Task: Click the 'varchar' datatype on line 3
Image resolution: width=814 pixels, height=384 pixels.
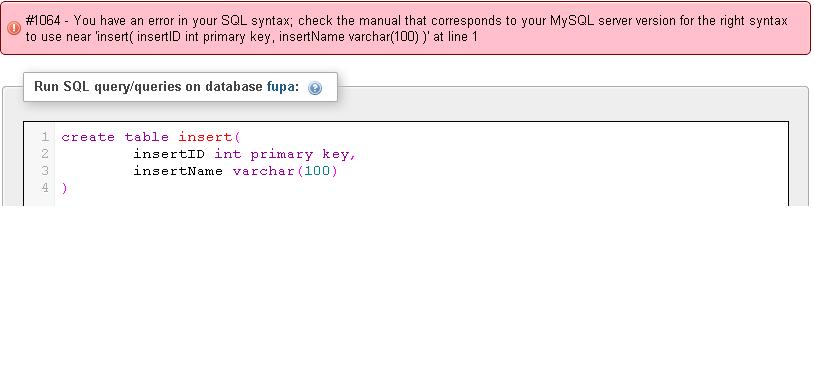Action: [264, 171]
